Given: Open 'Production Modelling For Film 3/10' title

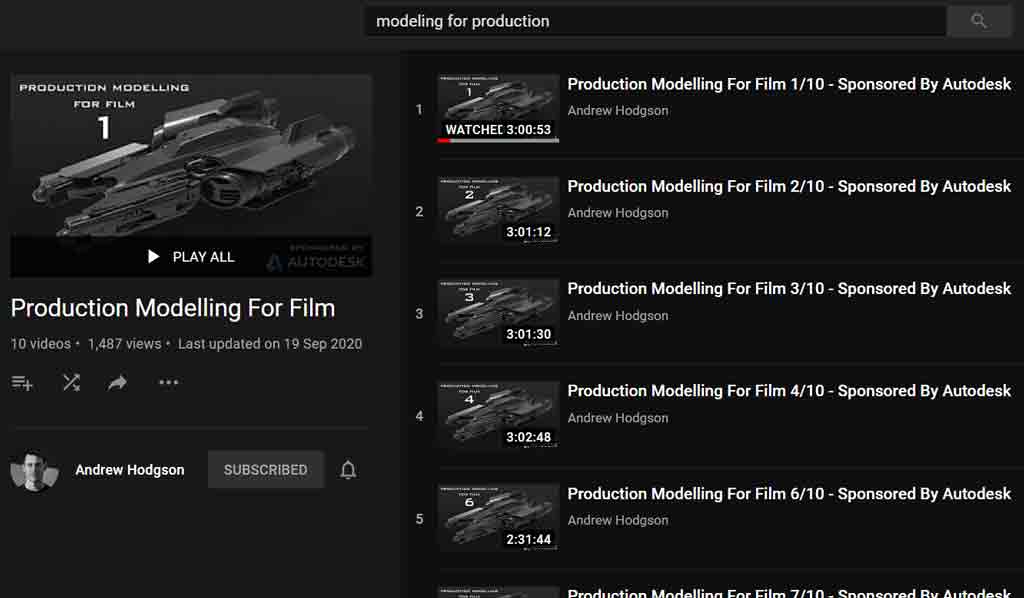Looking at the screenshot, I should 789,289.
